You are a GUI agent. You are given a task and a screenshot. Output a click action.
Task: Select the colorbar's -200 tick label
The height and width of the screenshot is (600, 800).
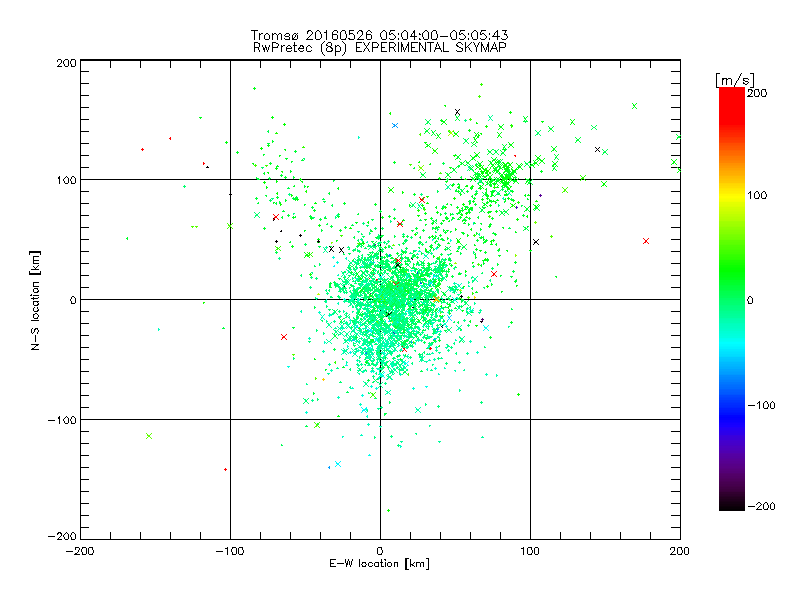pos(761,506)
